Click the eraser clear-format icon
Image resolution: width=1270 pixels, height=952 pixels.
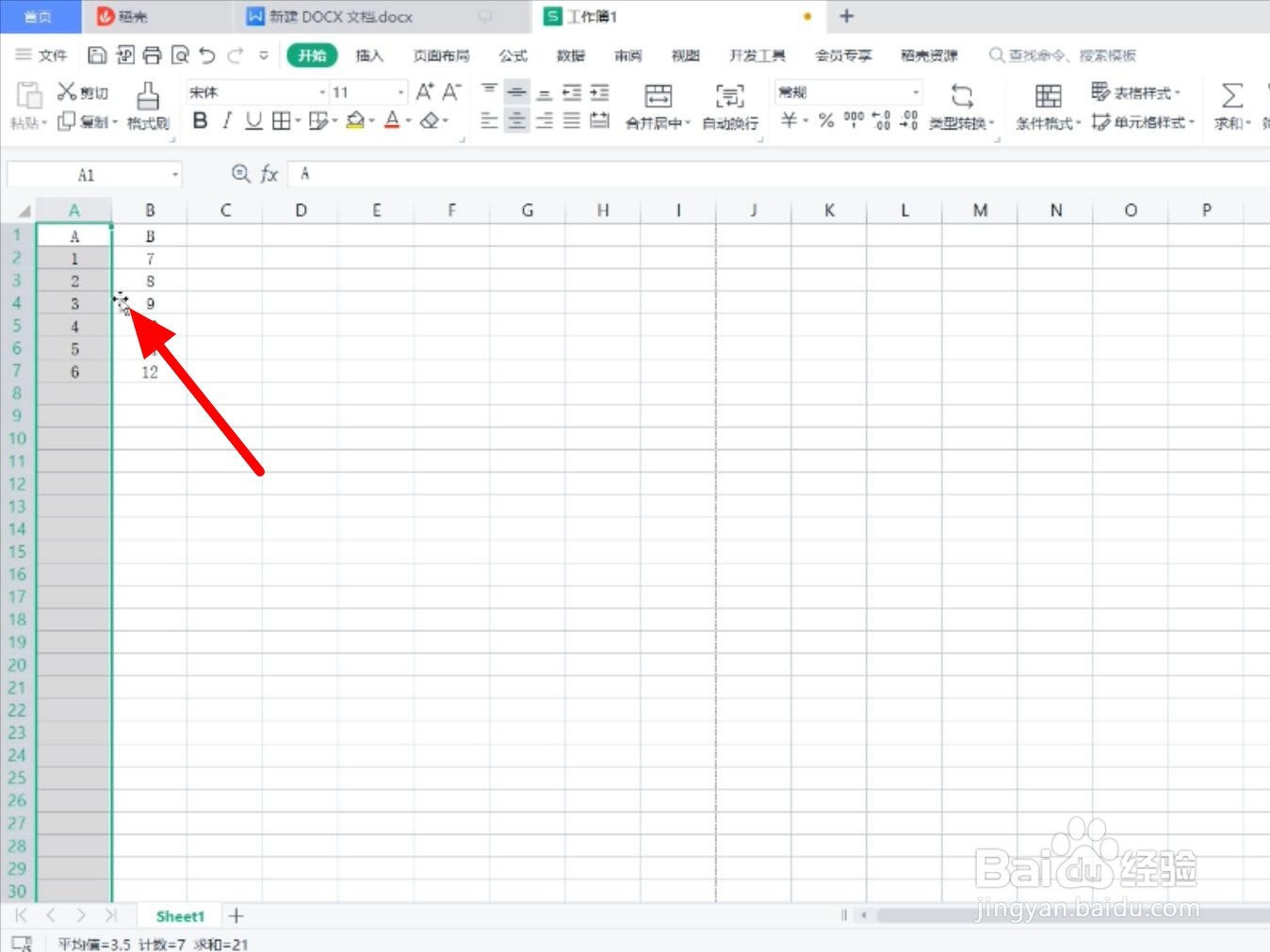point(430,121)
